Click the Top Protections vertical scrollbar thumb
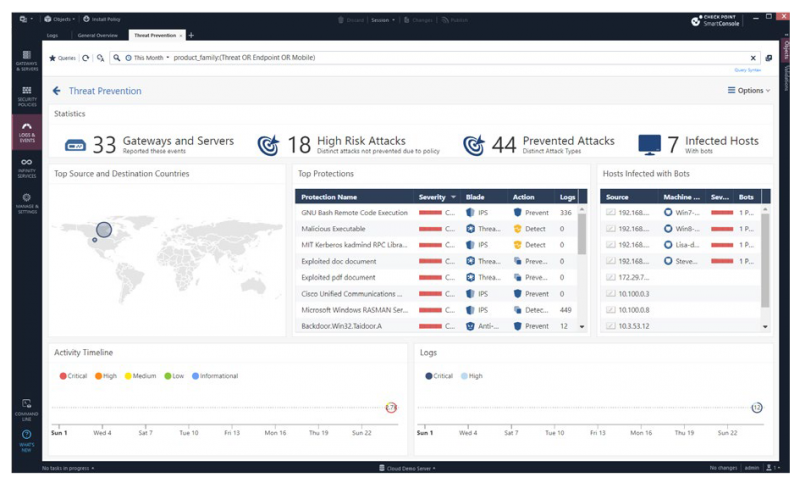This screenshot has height=483, width=800. (x=582, y=234)
